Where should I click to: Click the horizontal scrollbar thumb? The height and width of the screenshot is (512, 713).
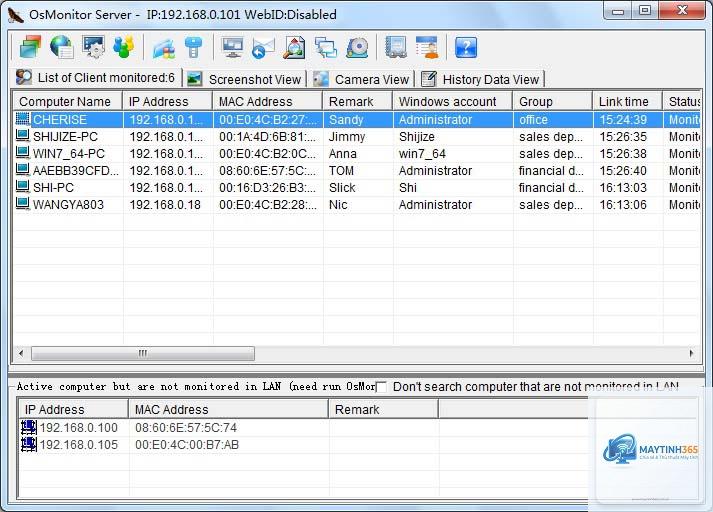(143, 353)
